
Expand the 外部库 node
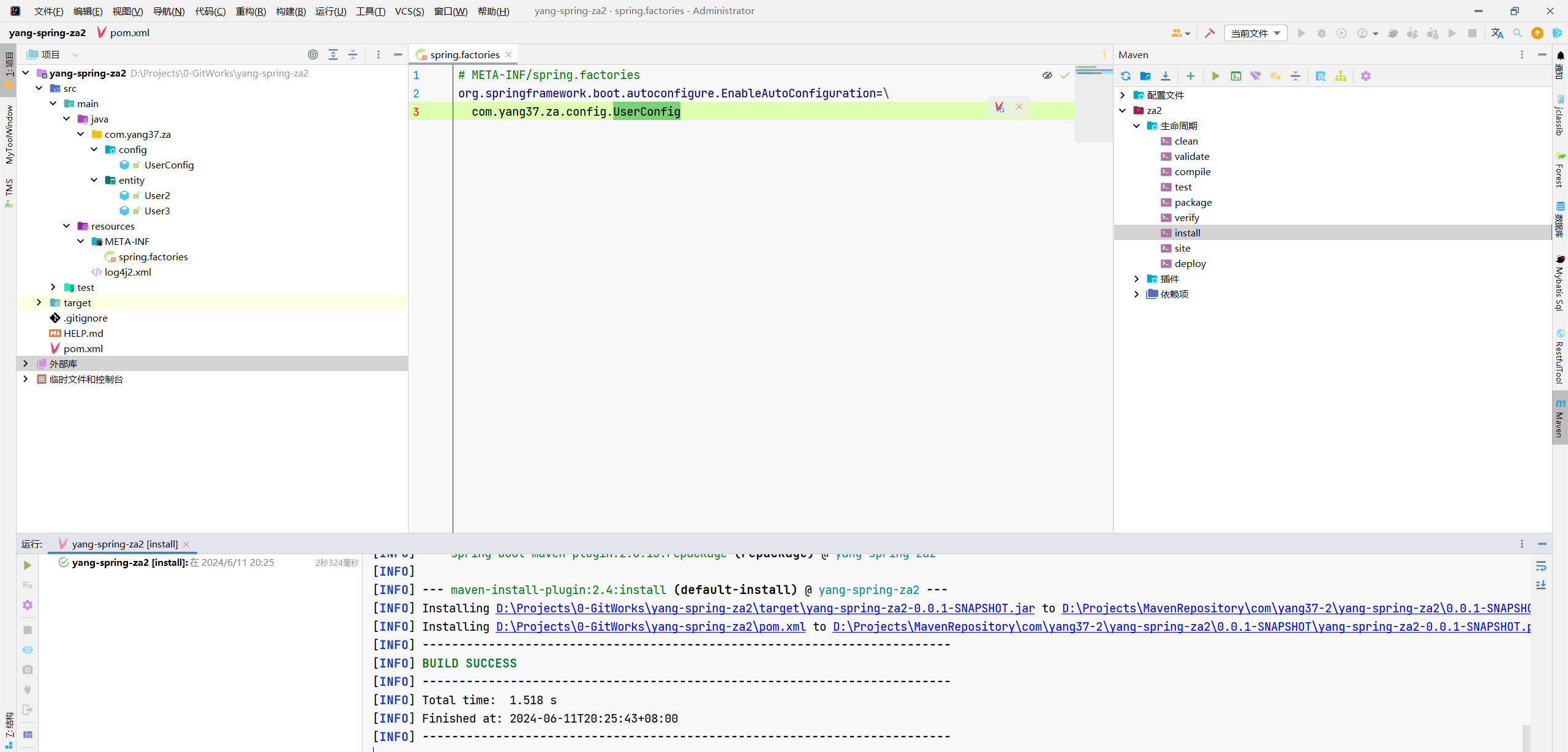pyautogui.click(x=25, y=364)
